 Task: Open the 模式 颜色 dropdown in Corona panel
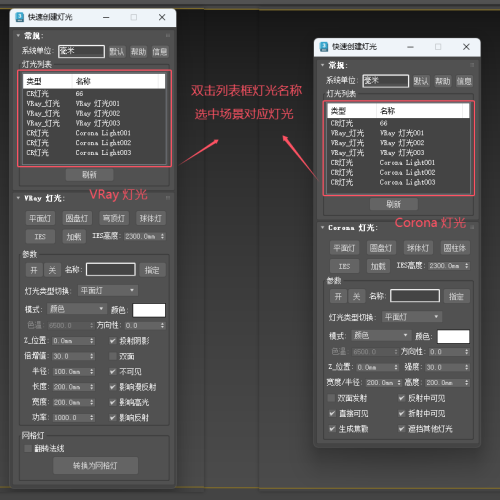(380, 335)
